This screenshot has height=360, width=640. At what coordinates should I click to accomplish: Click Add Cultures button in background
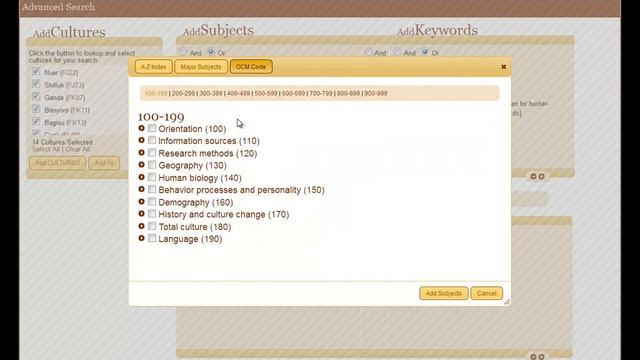click(x=58, y=163)
